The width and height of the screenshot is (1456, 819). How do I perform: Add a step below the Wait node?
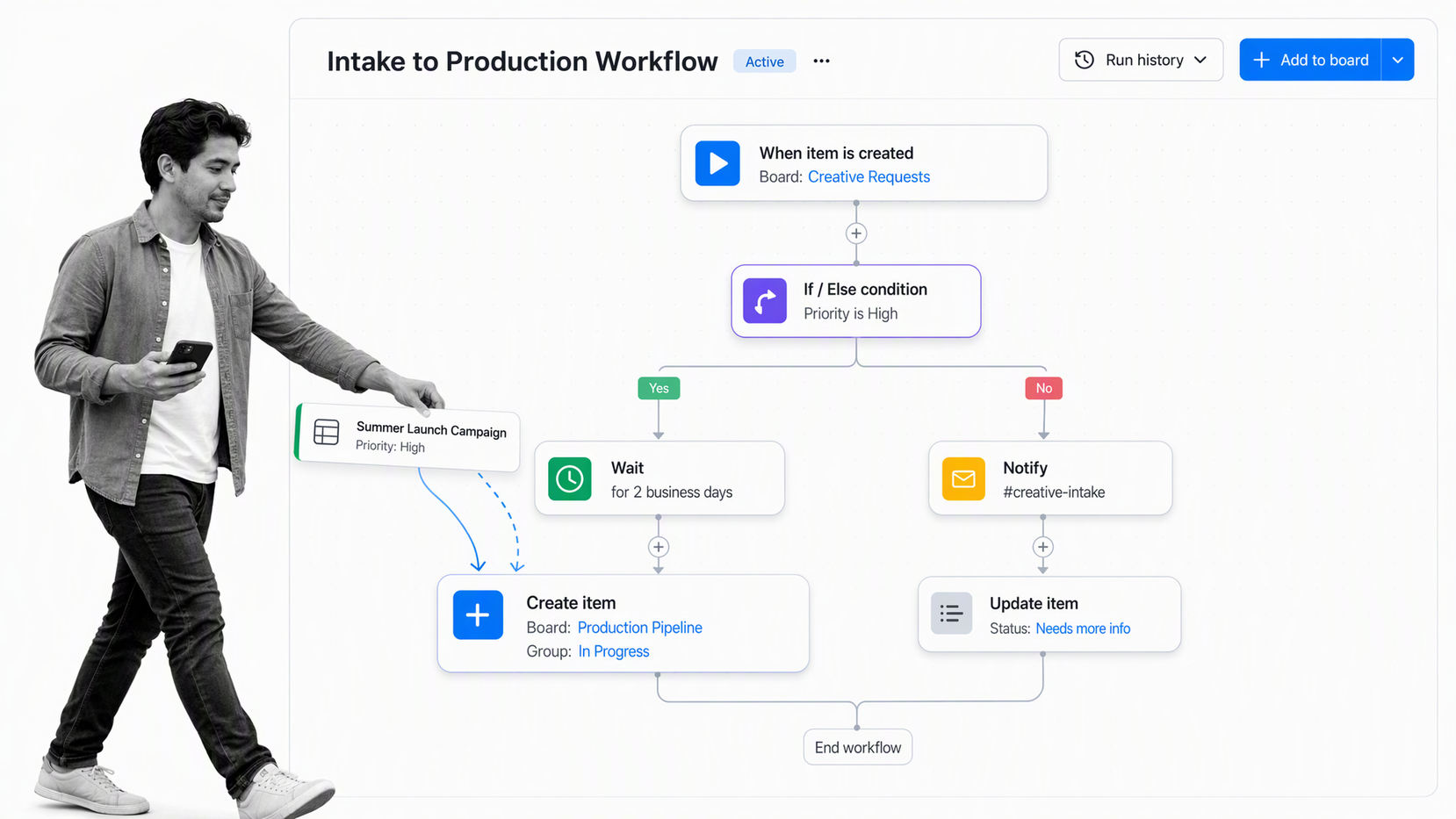click(659, 547)
